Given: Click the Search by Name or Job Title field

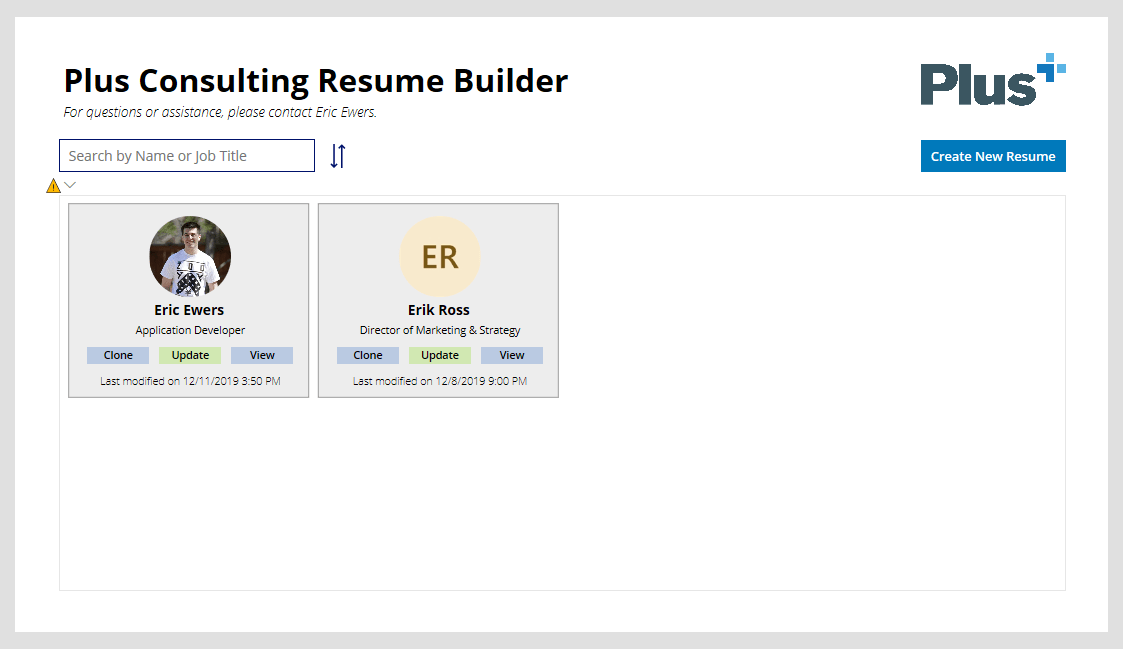Looking at the screenshot, I should (187, 156).
